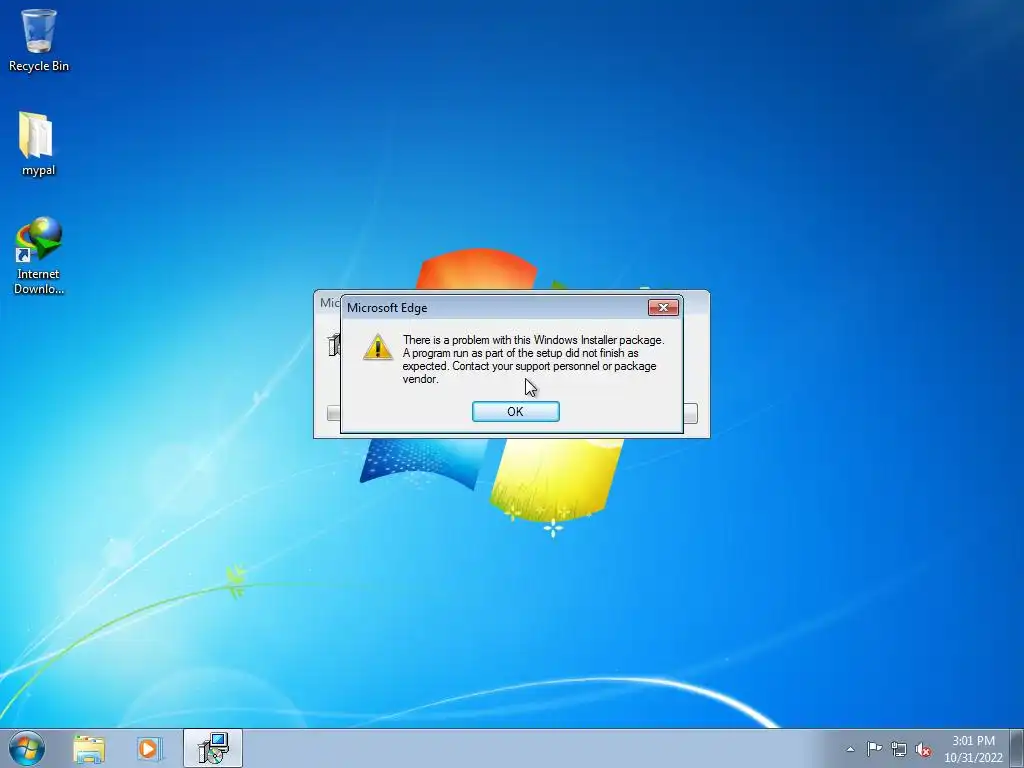Viewport: 1024px width, 768px height.
Task: Click the Windows Installer taskbar item
Action: 213,748
